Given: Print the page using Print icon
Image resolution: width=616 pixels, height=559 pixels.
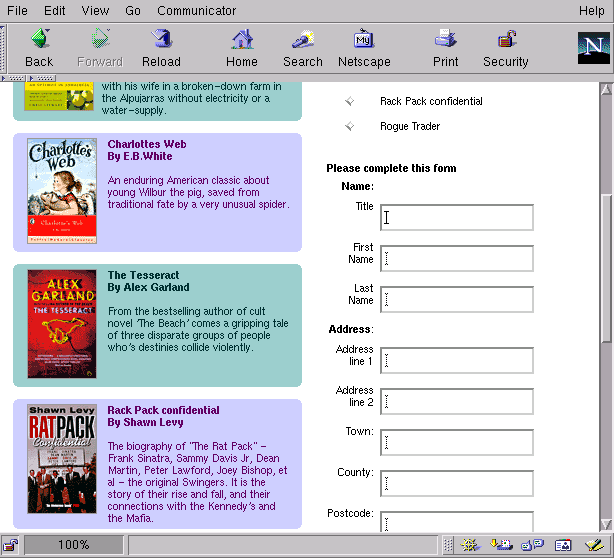Looking at the screenshot, I should (x=446, y=38).
